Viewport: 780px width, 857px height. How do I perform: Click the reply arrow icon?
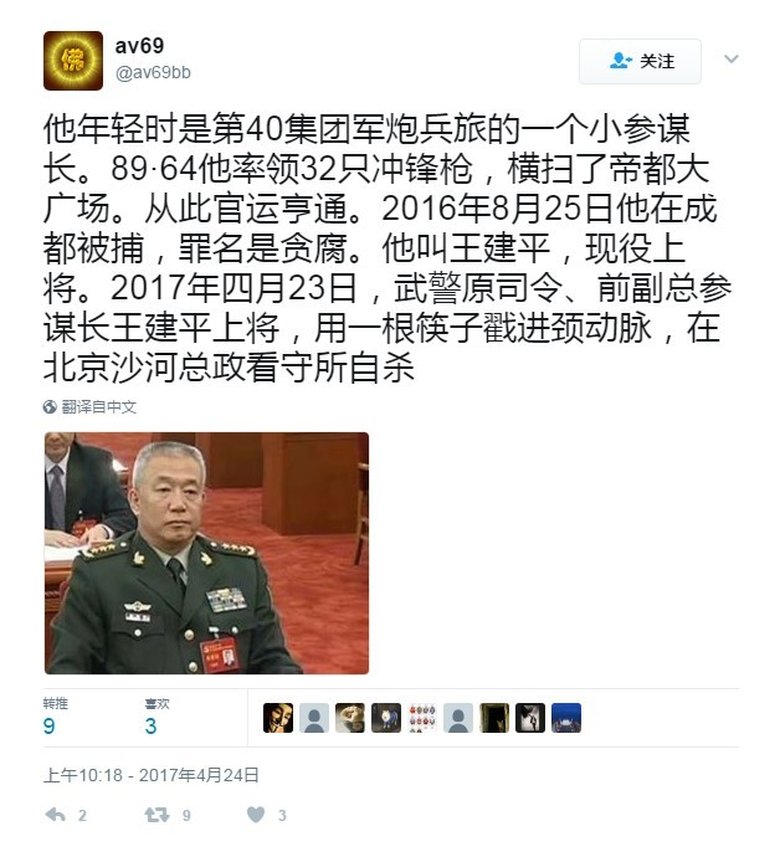tap(55, 815)
